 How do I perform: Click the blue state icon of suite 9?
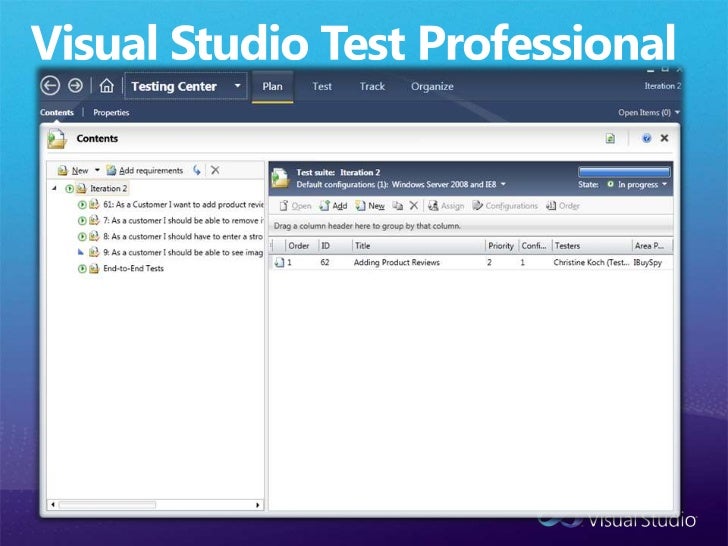pos(81,252)
